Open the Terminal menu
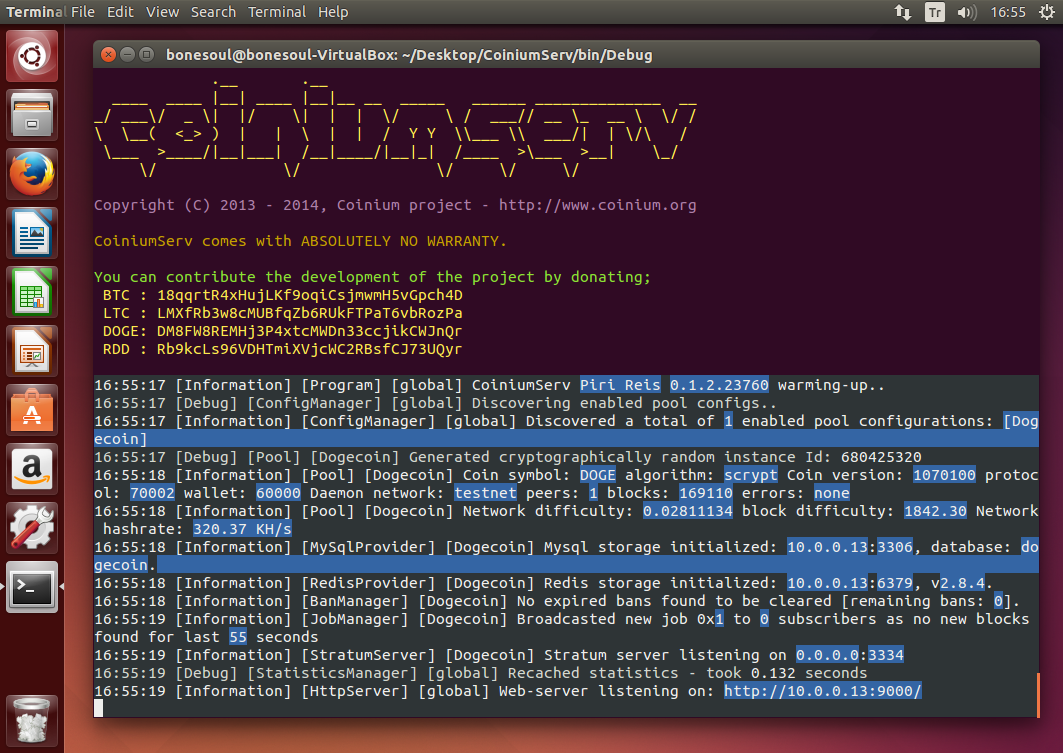Screen dimensions: 1063x753 tap(277, 12)
